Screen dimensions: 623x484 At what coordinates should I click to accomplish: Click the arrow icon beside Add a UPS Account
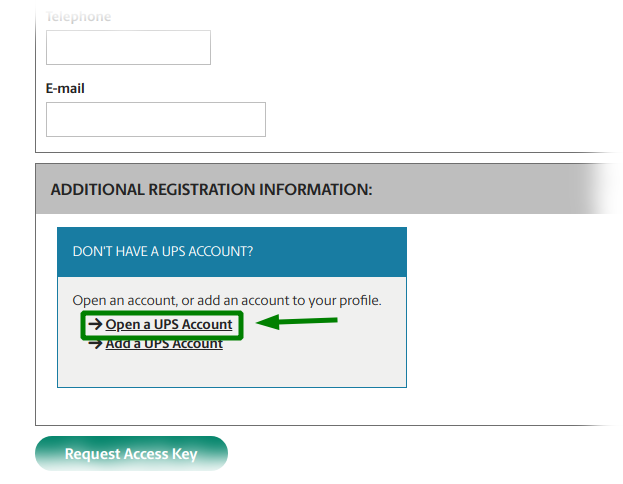[x=95, y=344]
